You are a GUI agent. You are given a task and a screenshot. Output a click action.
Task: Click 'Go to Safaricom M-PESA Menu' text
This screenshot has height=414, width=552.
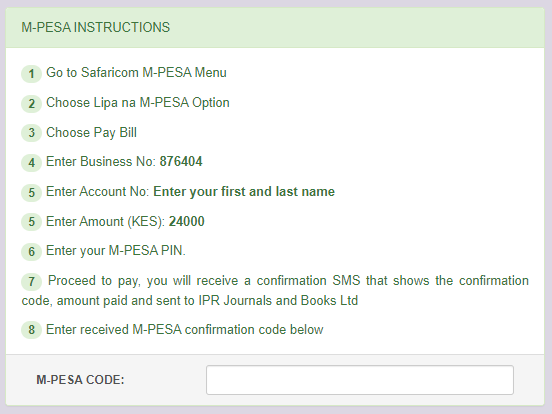click(x=136, y=73)
